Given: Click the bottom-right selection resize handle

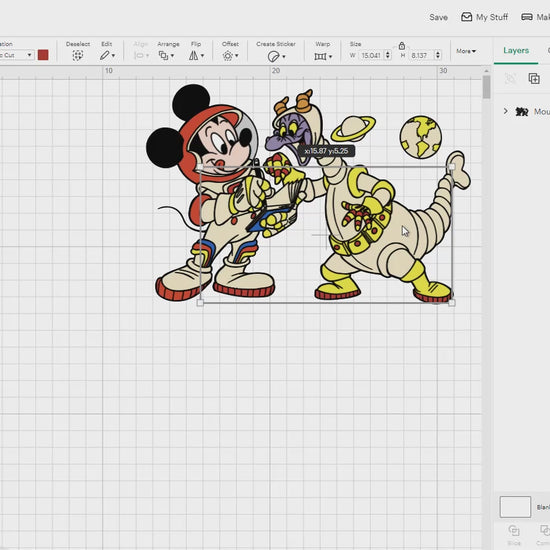Looking at the screenshot, I should pyautogui.click(x=452, y=303).
